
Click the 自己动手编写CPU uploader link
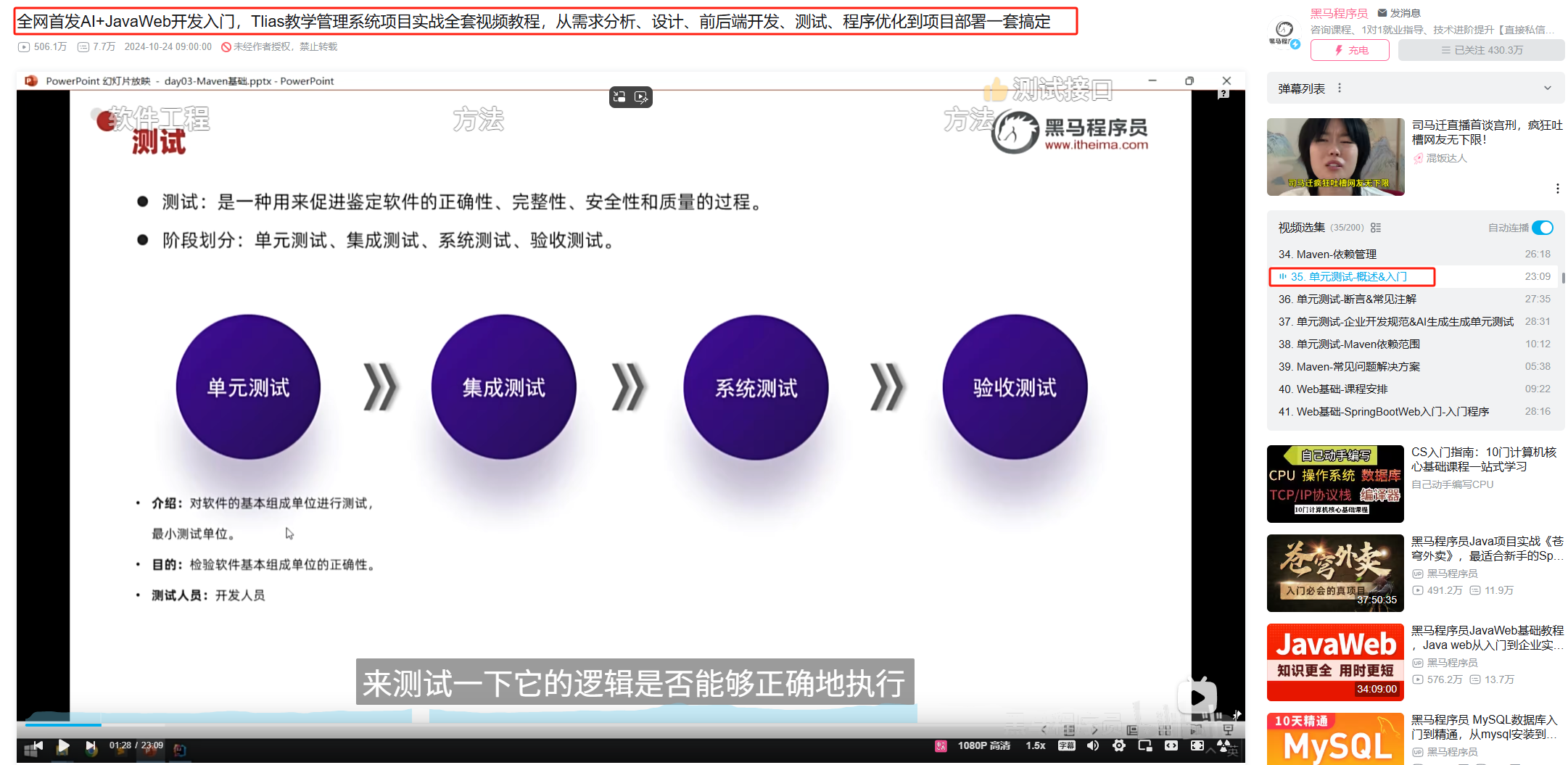click(x=1452, y=484)
